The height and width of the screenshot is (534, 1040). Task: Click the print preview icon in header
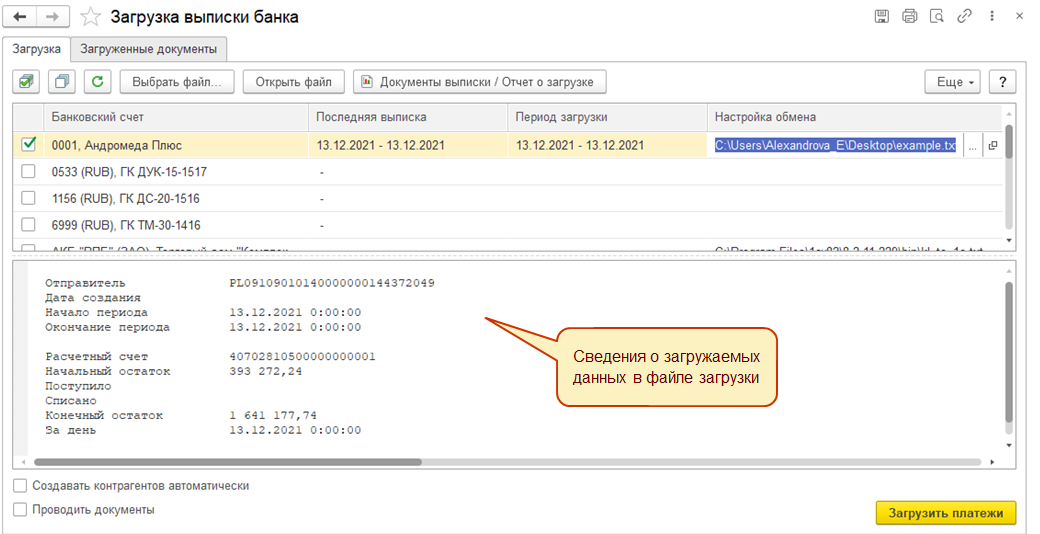tap(937, 17)
